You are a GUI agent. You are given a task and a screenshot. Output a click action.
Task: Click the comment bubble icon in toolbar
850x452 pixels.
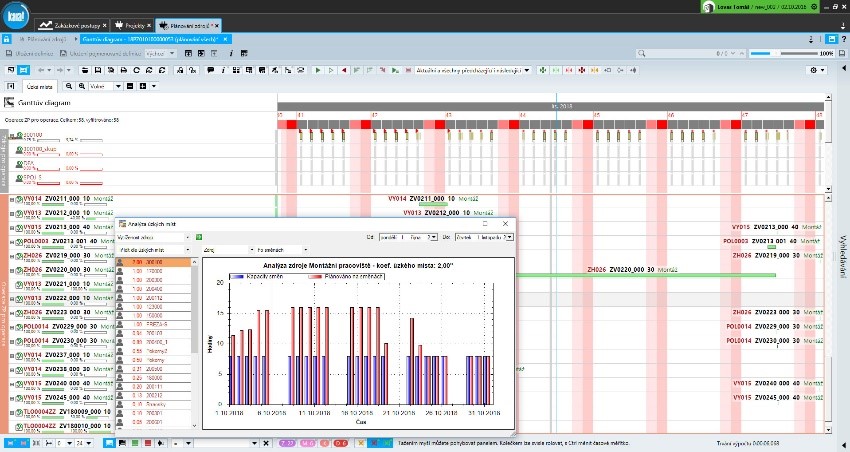pyautogui.click(x=210, y=70)
